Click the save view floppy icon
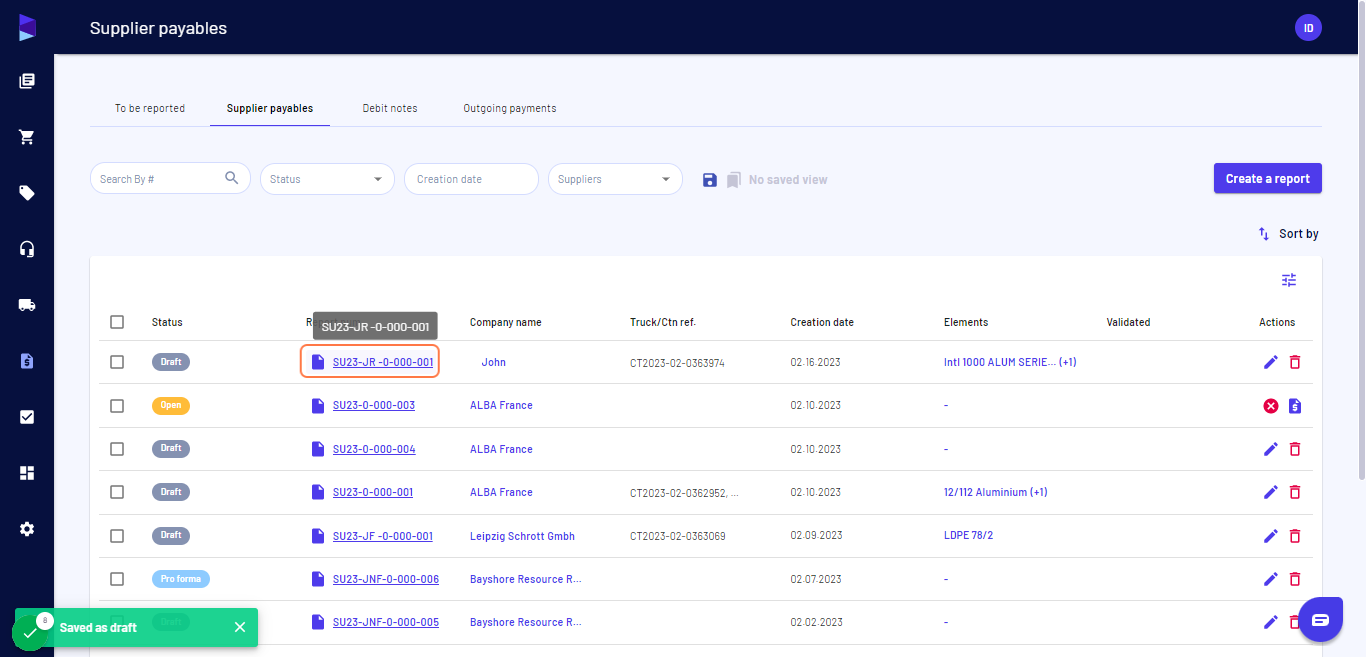This screenshot has width=1366, height=657. (710, 180)
